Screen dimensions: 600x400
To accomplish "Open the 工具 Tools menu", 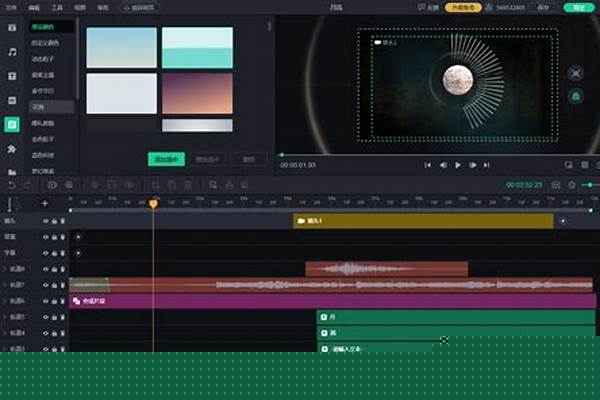I will [57, 7].
